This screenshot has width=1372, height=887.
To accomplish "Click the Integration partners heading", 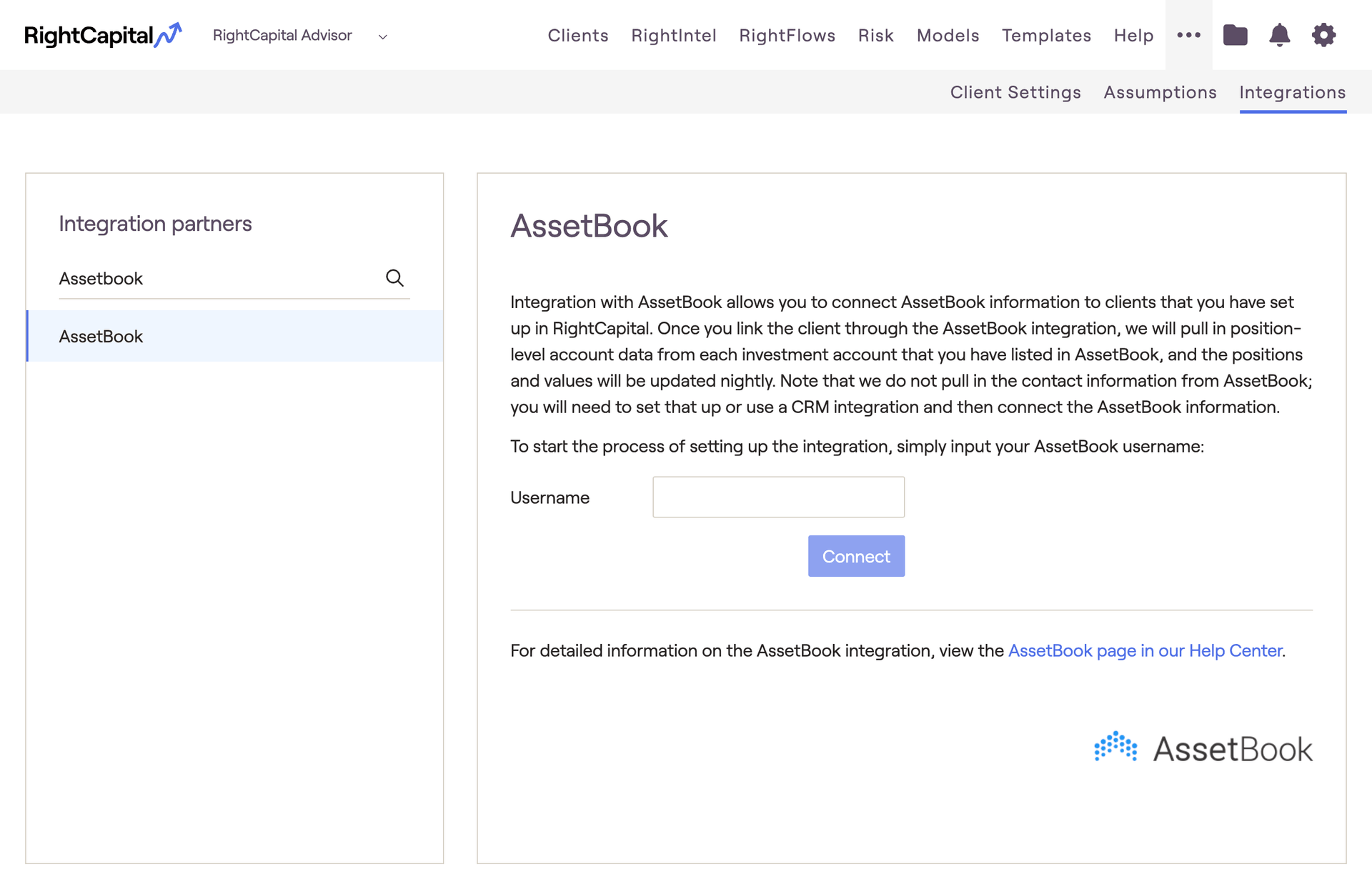I will coord(155,224).
